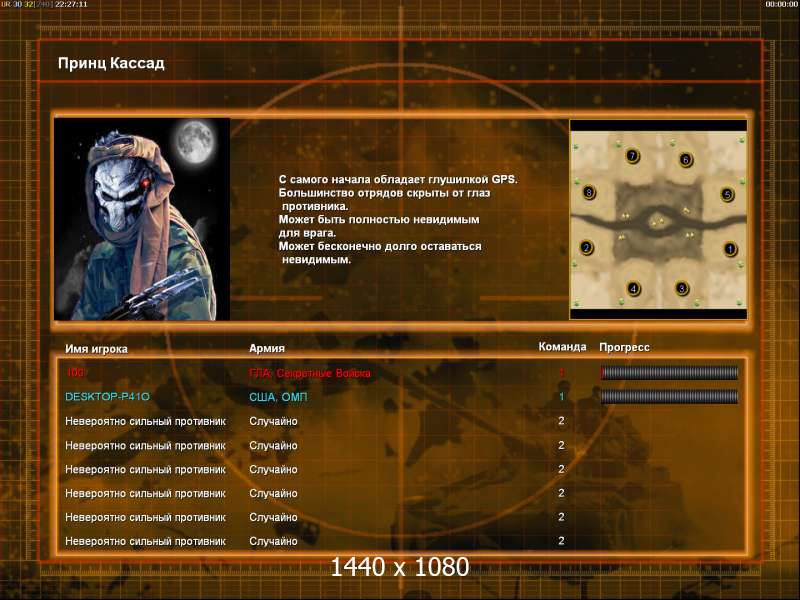Pick start position marker 7 on the minimap
The height and width of the screenshot is (600, 800).
[x=632, y=156]
